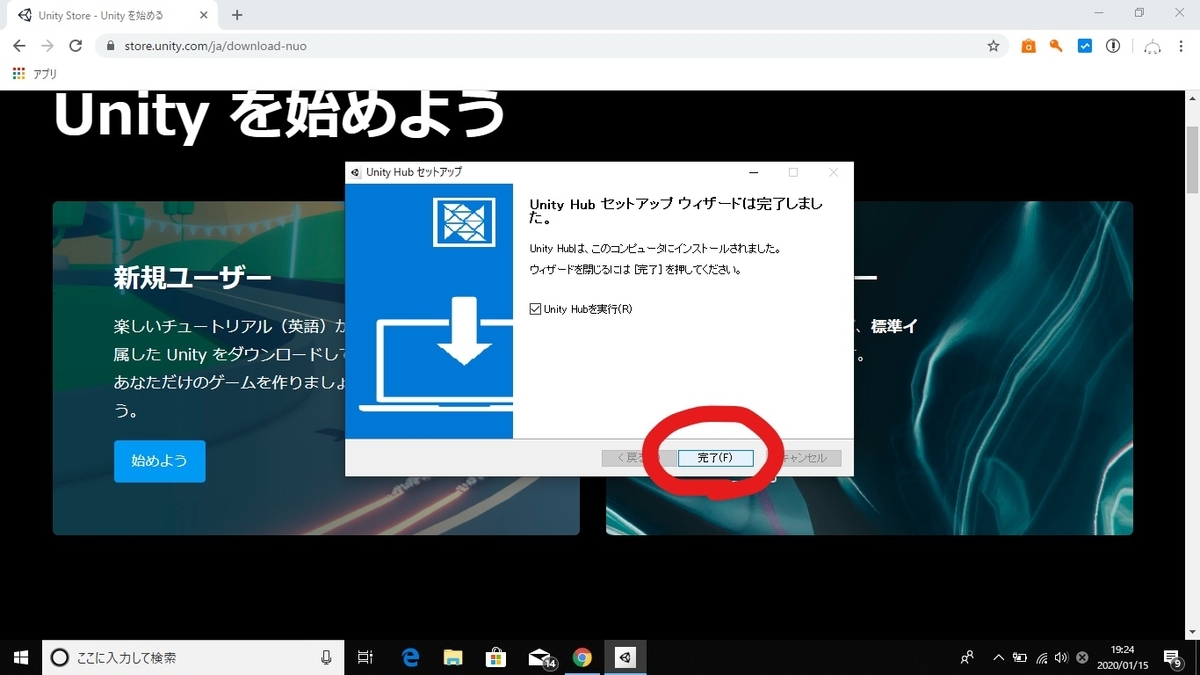This screenshot has width=1200, height=675.
Task: Go back in Chrome browser
Action: (x=19, y=46)
